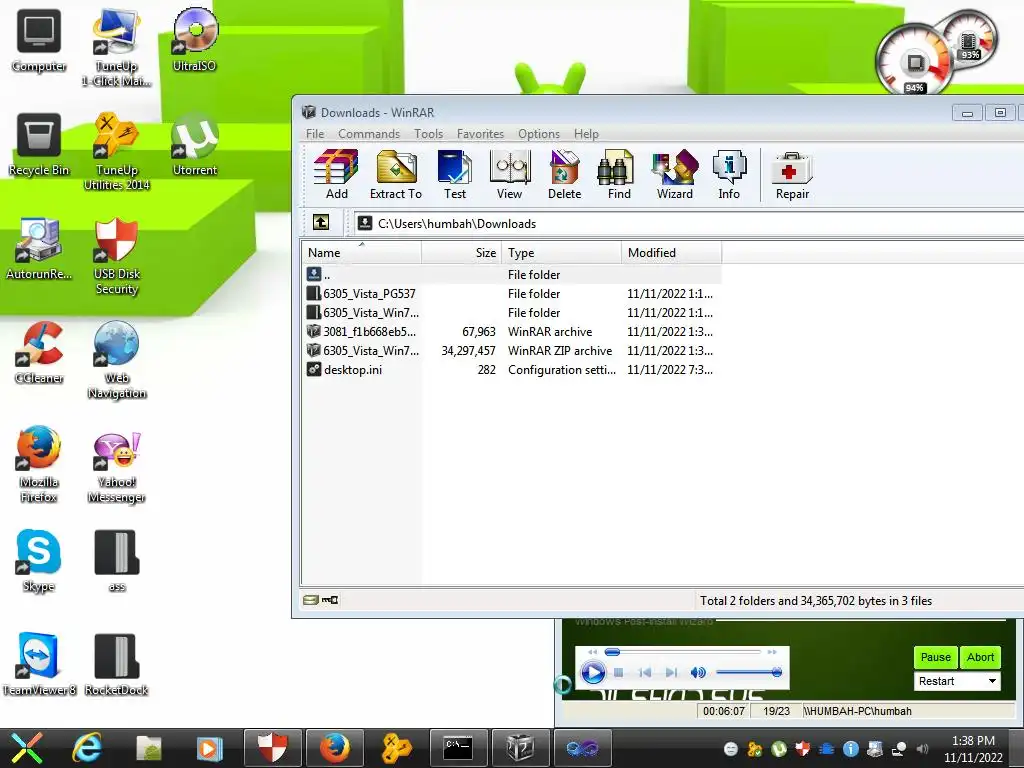1024x768 pixels.
Task: Open the Options menu
Action: tap(539, 133)
